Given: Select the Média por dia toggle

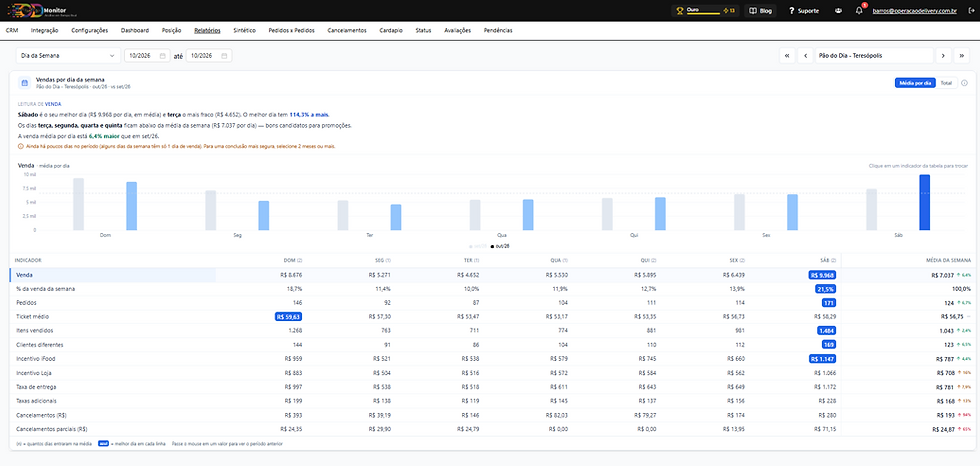Looking at the screenshot, I should 915,82.
